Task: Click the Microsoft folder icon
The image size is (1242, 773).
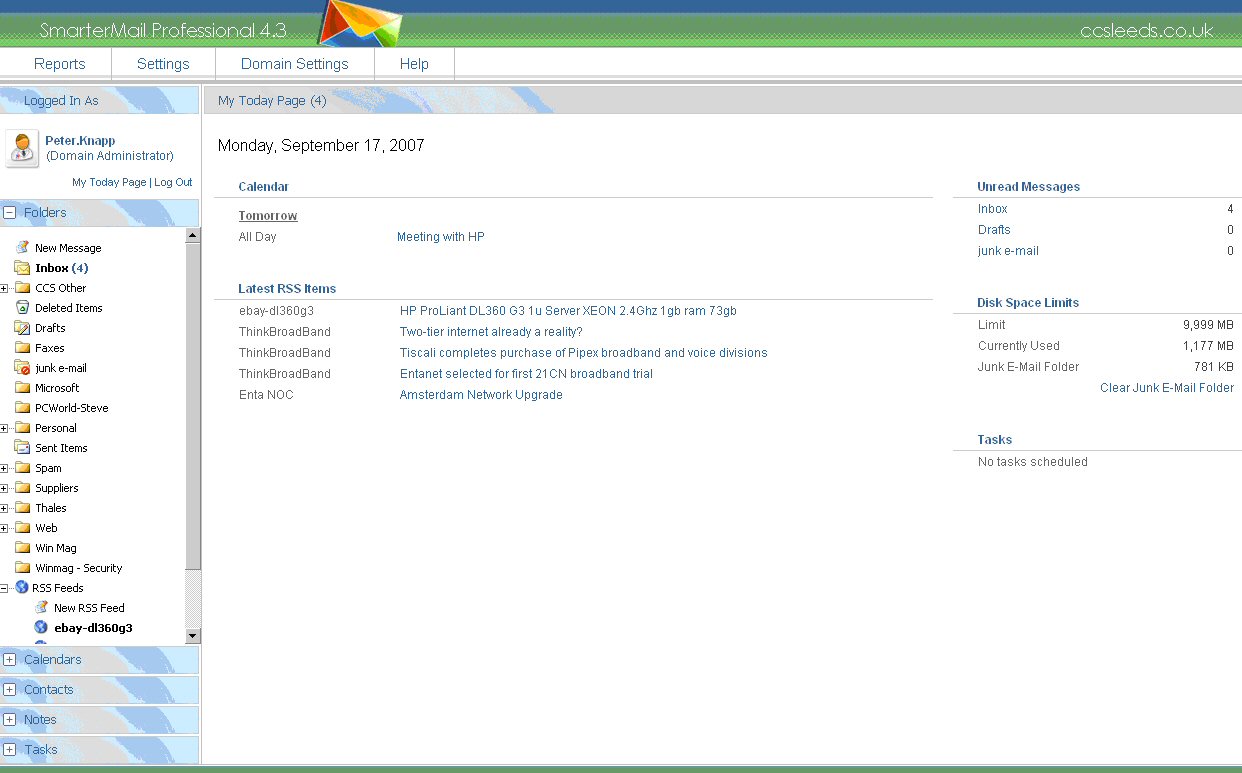Action: (x=22, y=387)
